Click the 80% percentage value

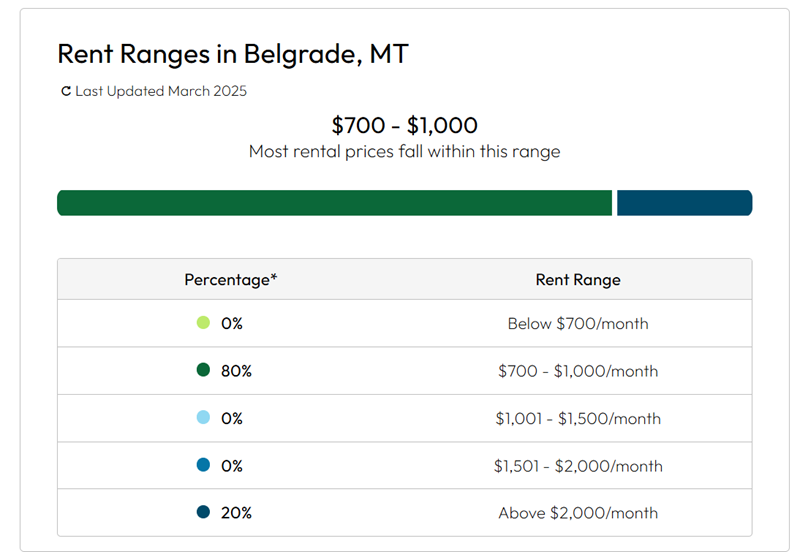[x=236, y=371]
